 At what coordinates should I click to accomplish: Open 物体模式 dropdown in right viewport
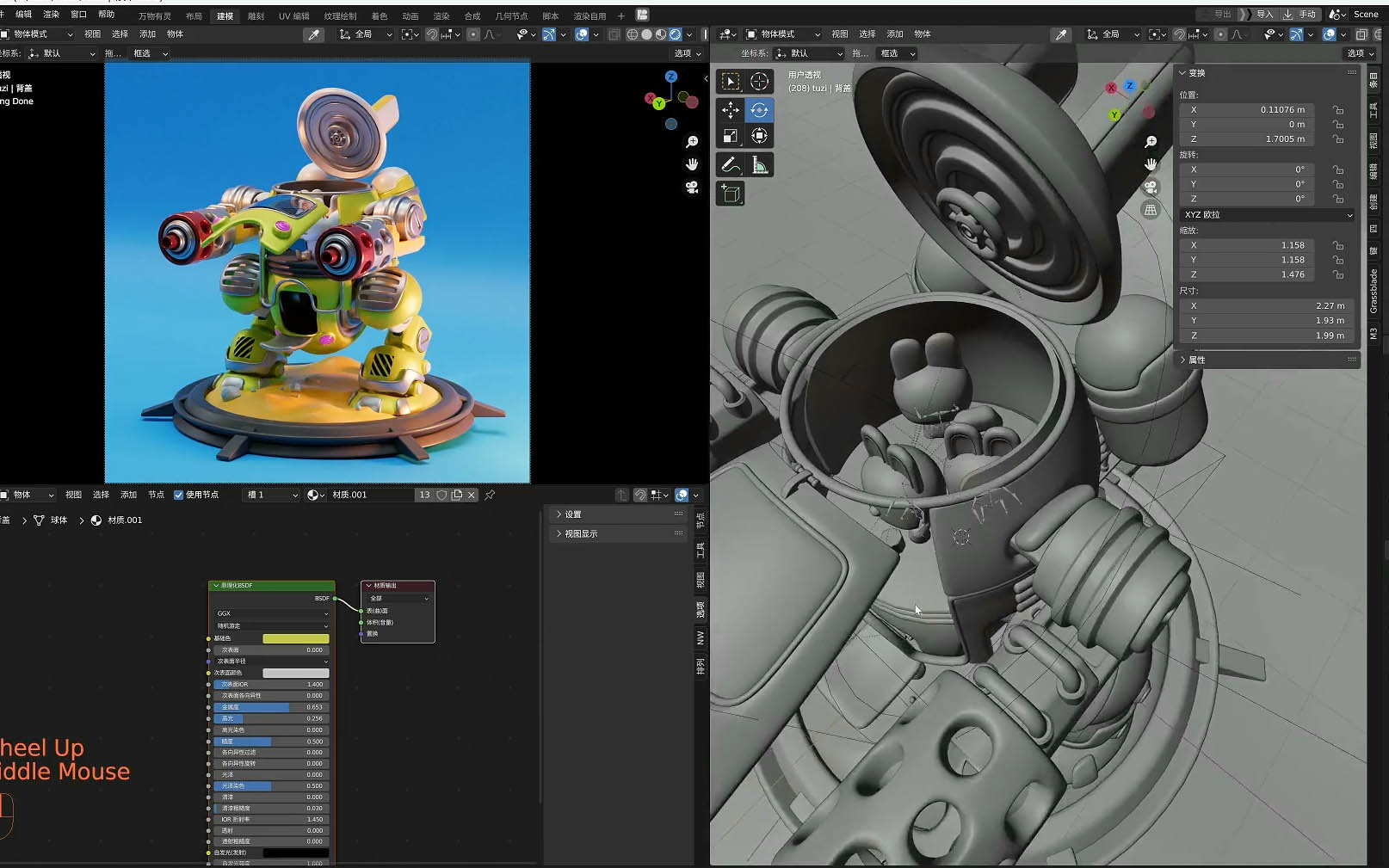pos(783,34)
